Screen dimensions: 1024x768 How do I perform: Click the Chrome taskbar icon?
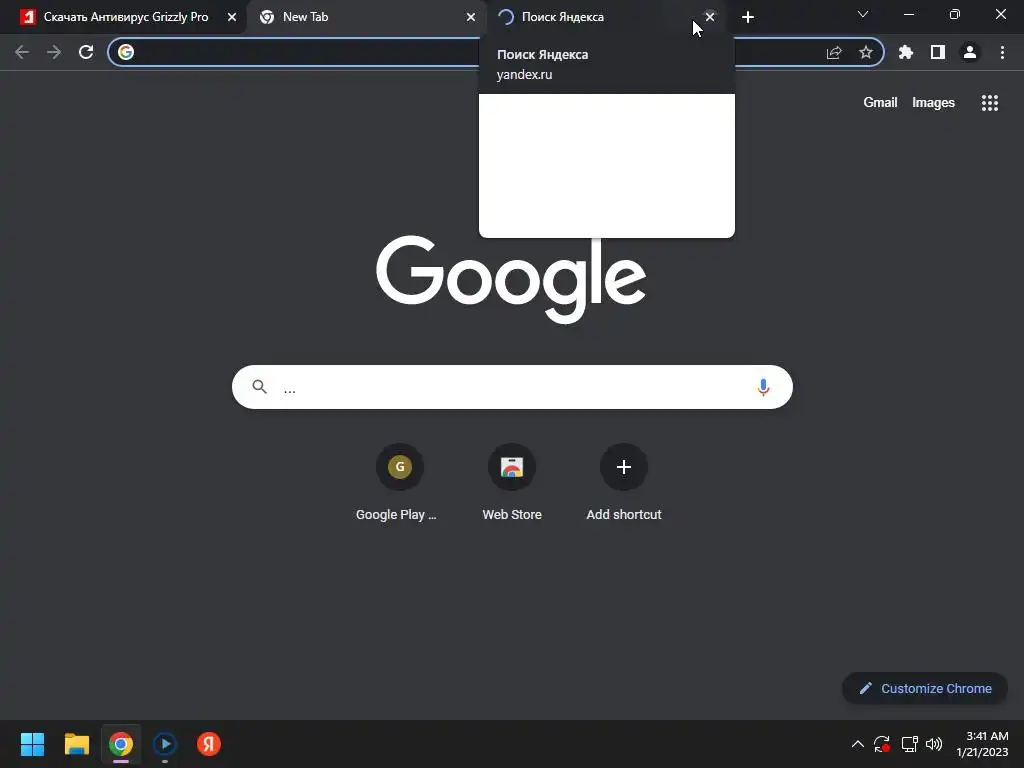[x=121, y=744]
